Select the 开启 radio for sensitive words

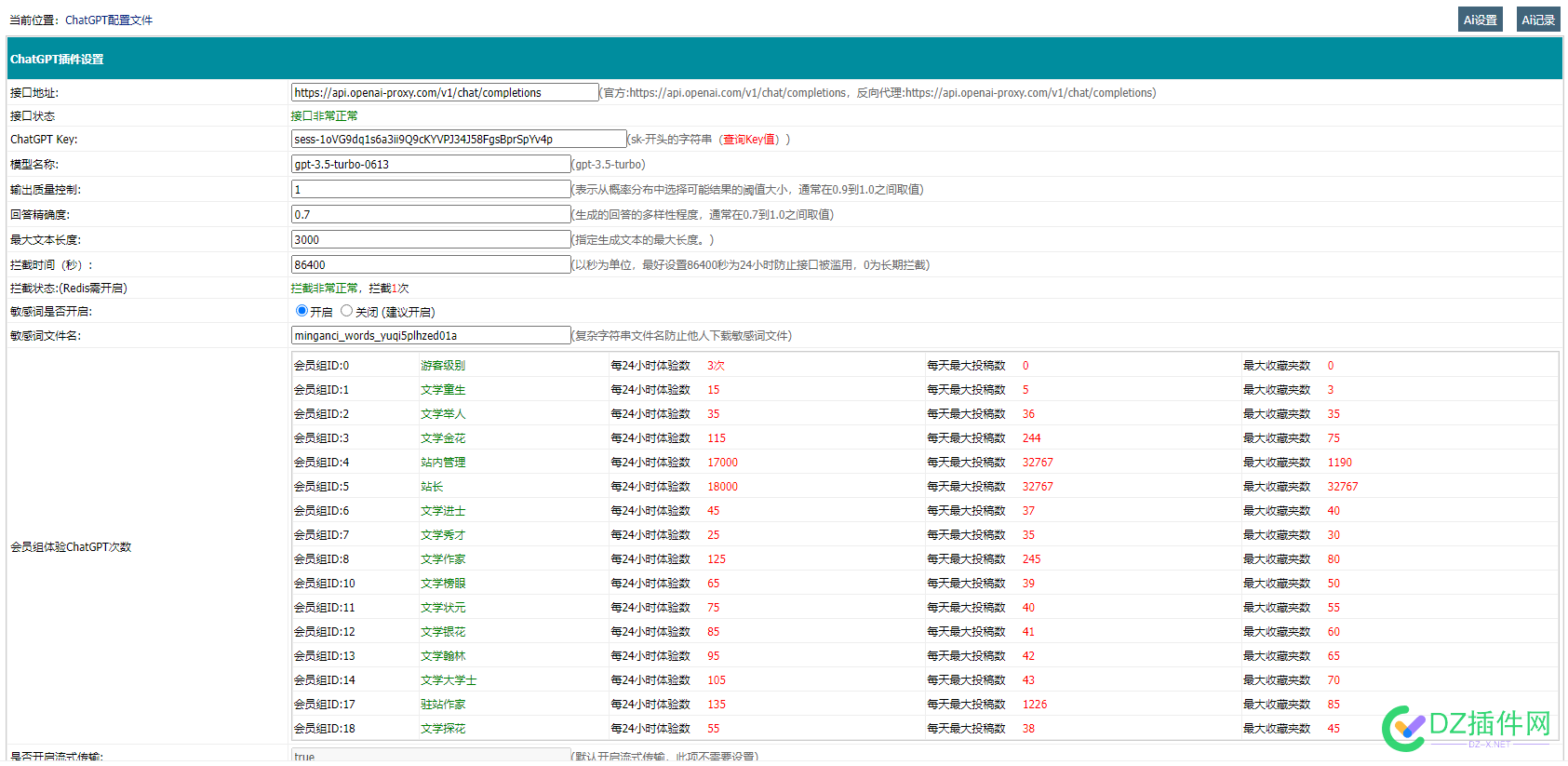pos(302,311)
